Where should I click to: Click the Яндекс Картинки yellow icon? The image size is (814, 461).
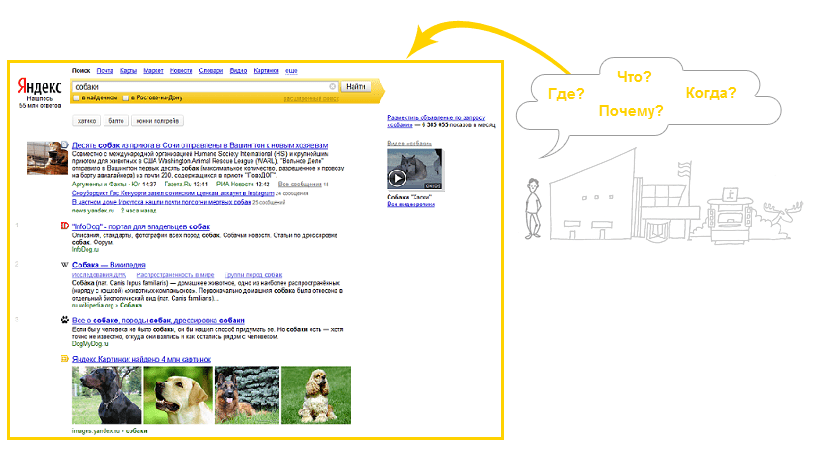64,359
